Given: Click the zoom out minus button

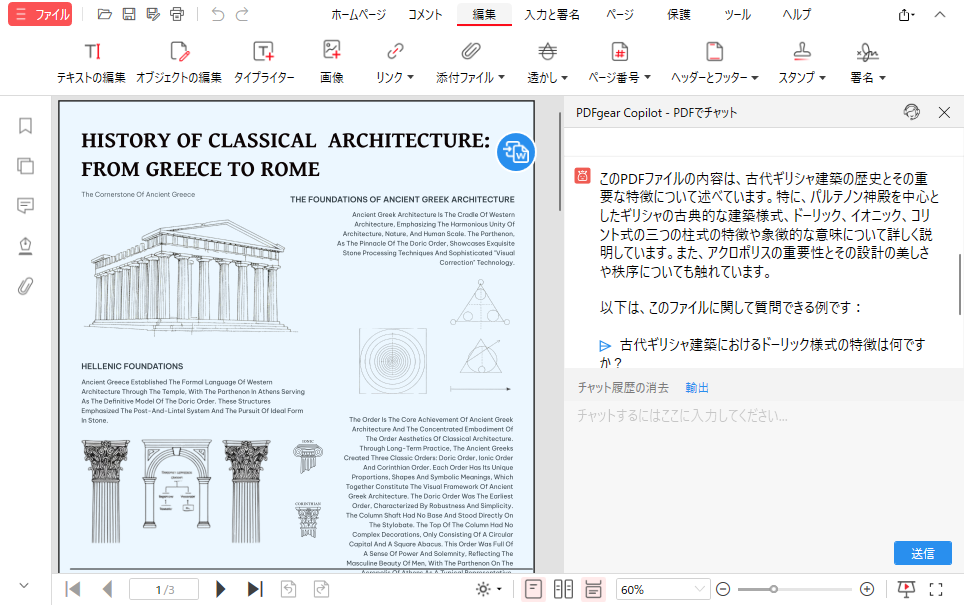Looking at the screenshot, I should pos(723,589).
